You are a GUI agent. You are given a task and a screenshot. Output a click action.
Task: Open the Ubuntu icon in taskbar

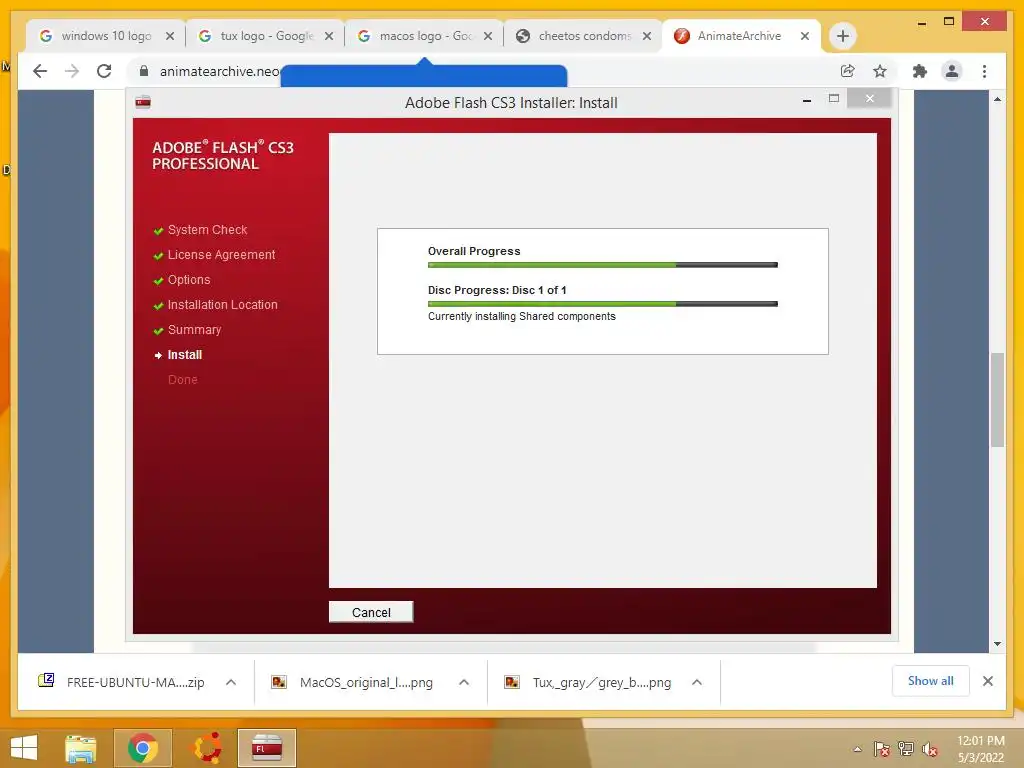[x=206, y=748]
